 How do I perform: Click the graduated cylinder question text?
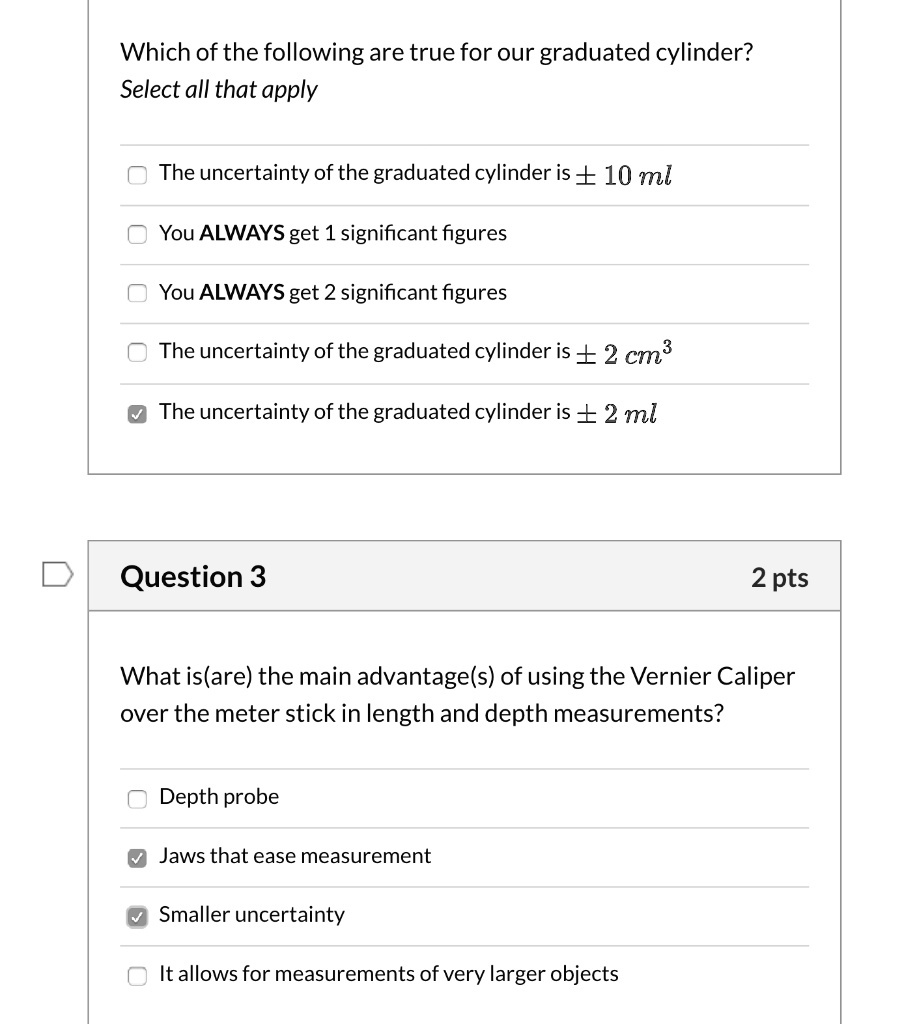click(436, 52)
